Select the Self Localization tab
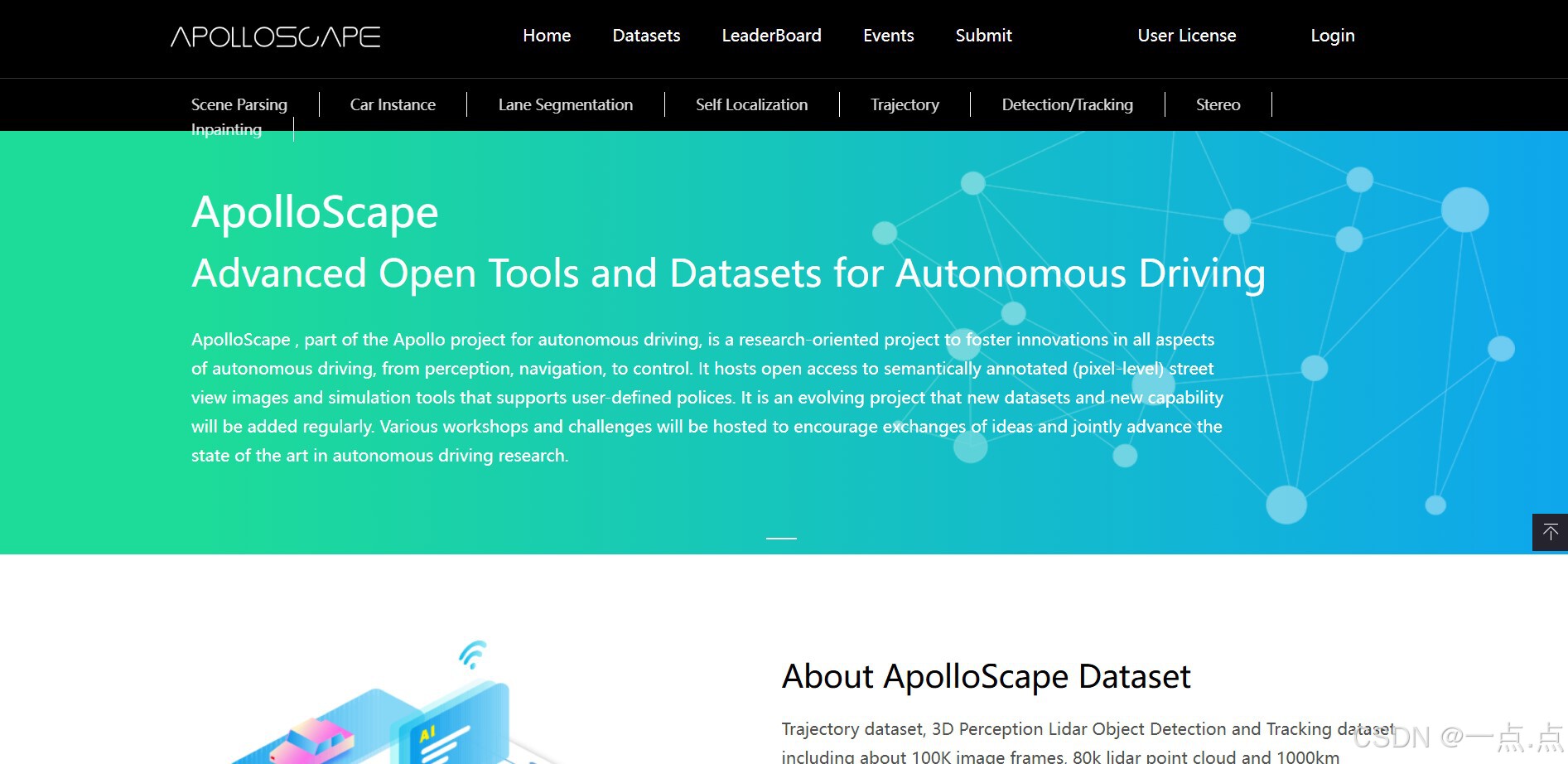 point(751,104)
